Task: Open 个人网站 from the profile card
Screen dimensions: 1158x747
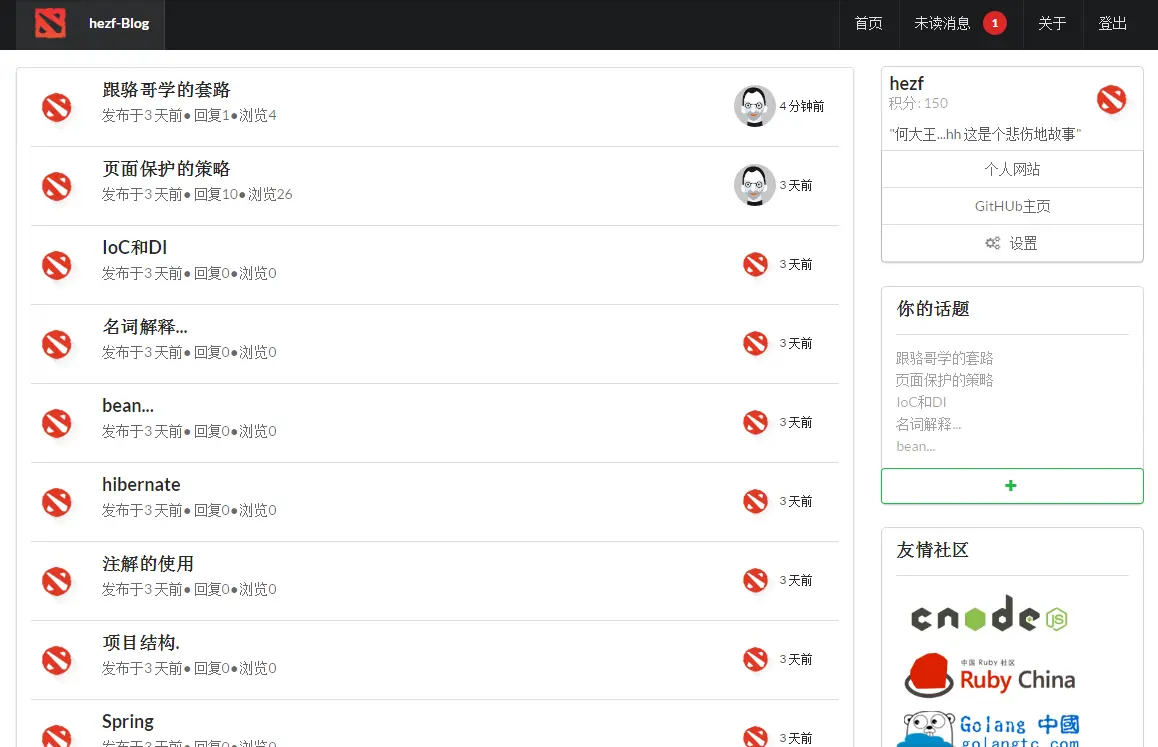Action: 1012,169
